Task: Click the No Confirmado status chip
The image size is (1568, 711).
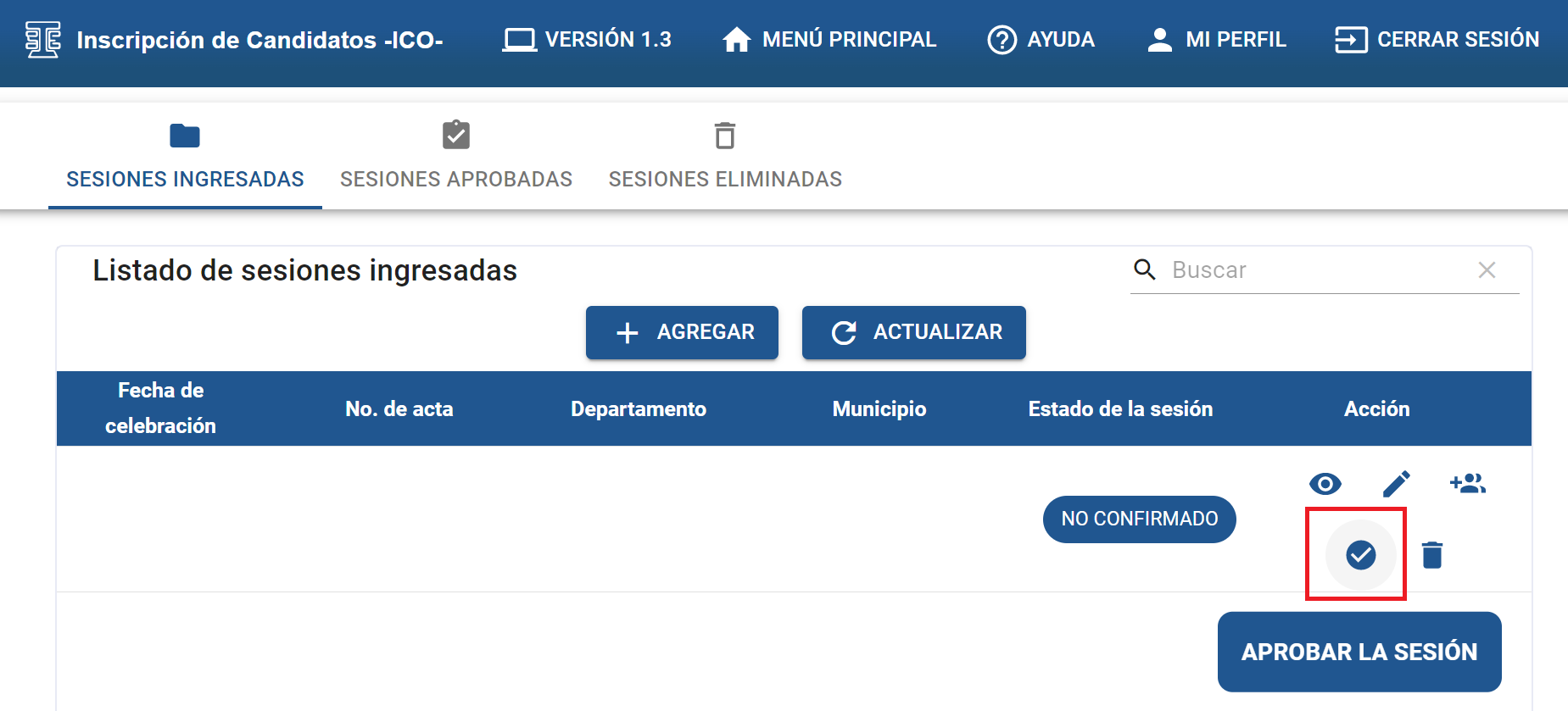Action: tap(1139, 519)
